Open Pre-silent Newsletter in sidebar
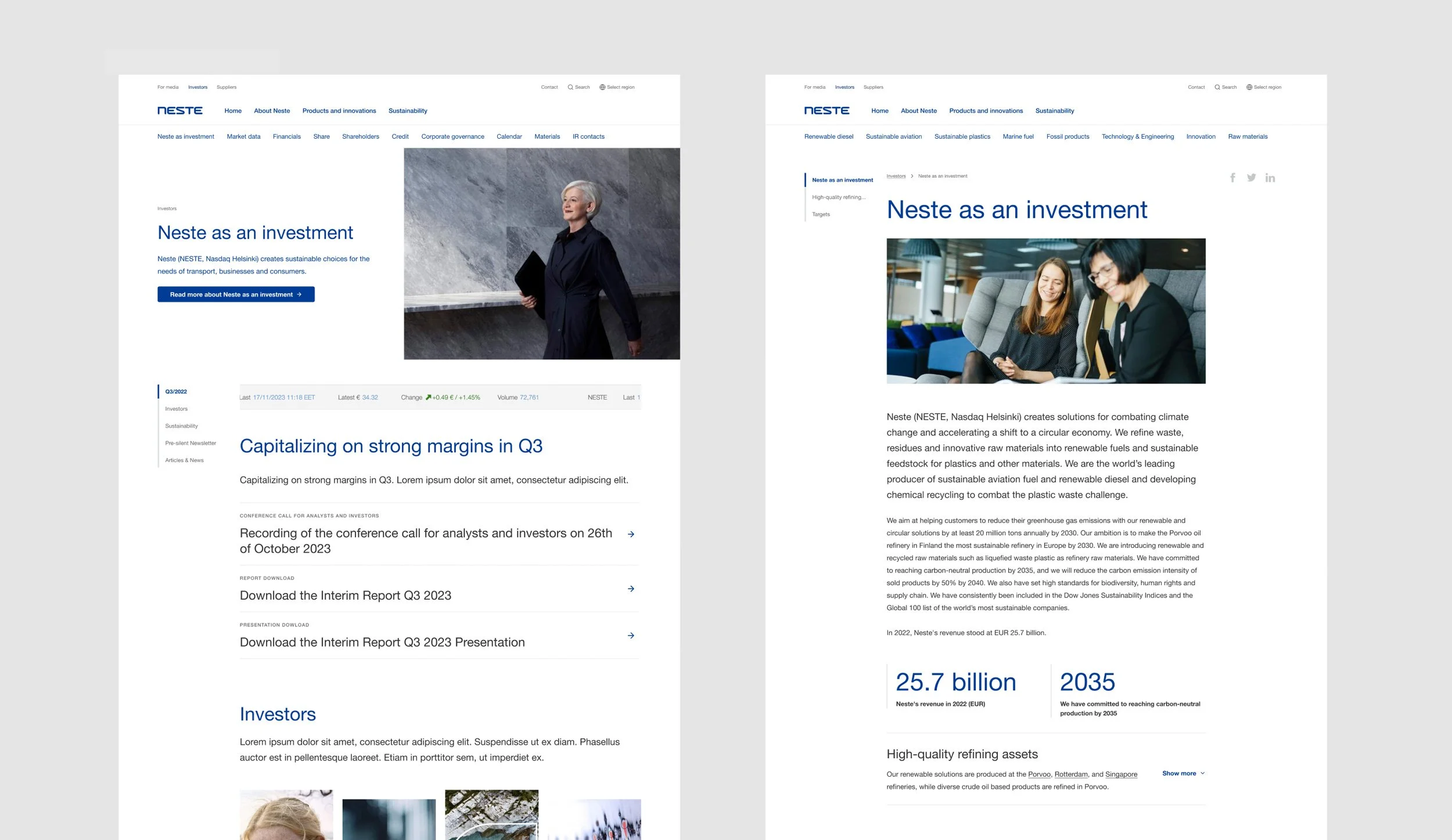 191,443
